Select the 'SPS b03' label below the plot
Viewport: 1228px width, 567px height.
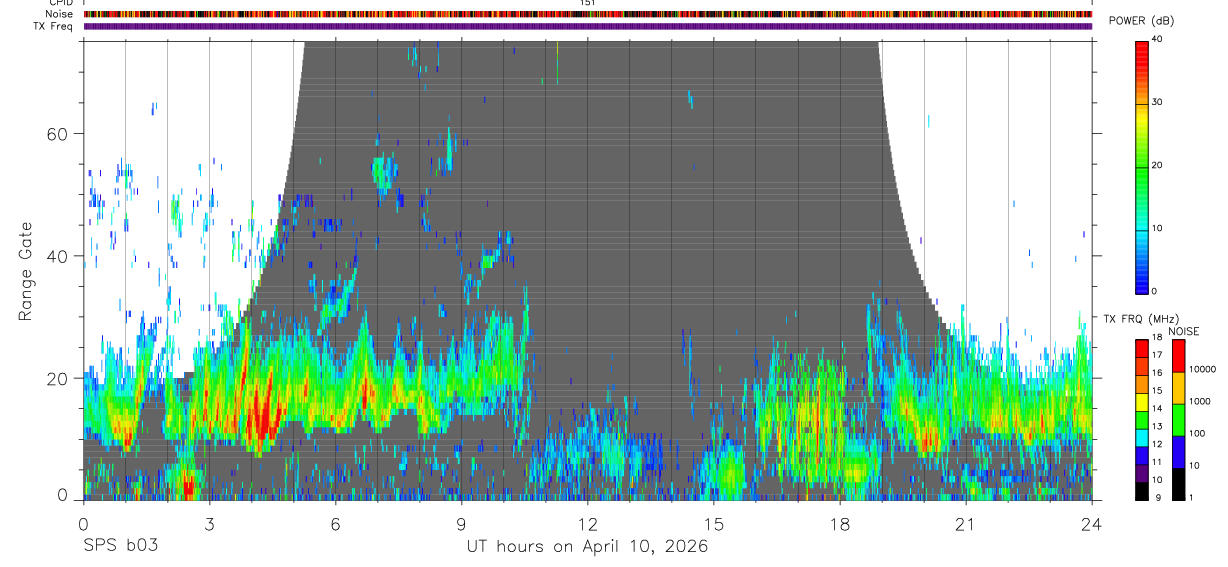120,547
